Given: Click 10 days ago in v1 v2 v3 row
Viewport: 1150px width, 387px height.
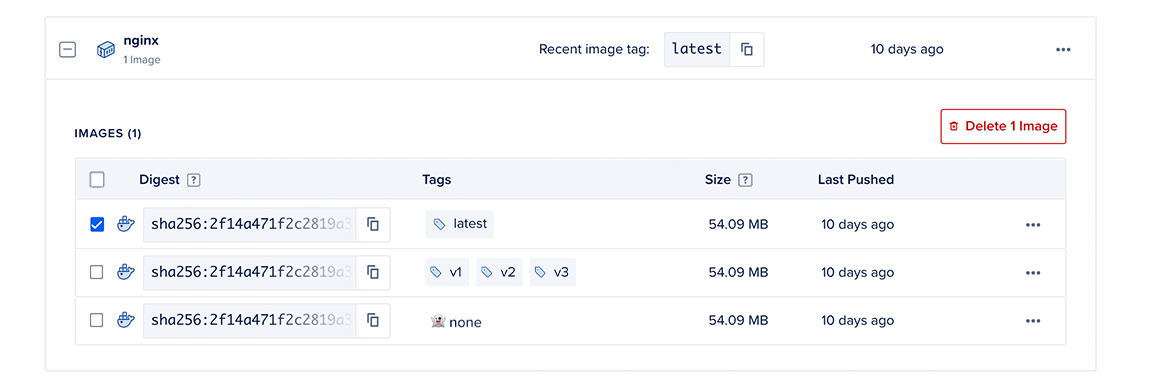Looking at the screenshot, I should point(857,273).
